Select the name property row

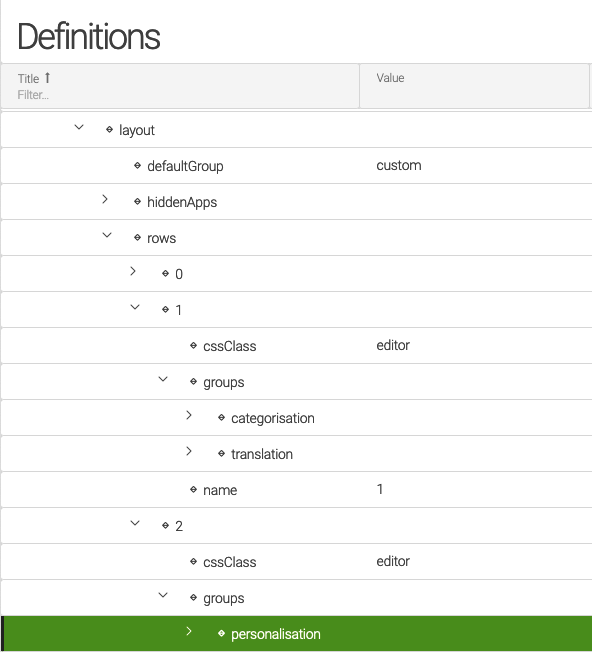[x=296, y=489]
